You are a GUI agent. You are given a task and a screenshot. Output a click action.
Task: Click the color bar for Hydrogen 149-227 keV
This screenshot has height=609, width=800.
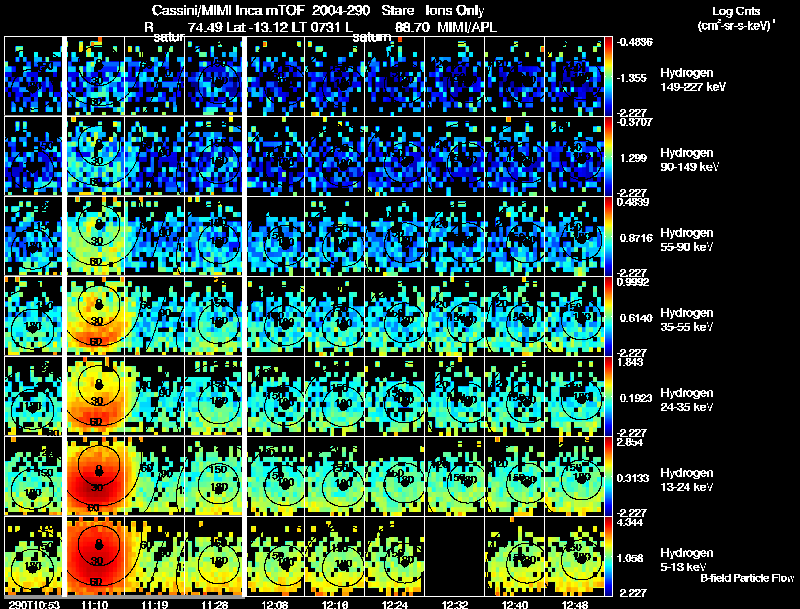(609, 76)
